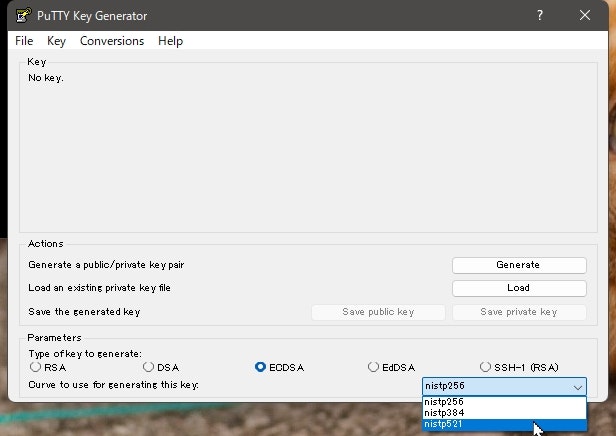Click 'Curve to use for generating this key:' label

coord(114,385)
